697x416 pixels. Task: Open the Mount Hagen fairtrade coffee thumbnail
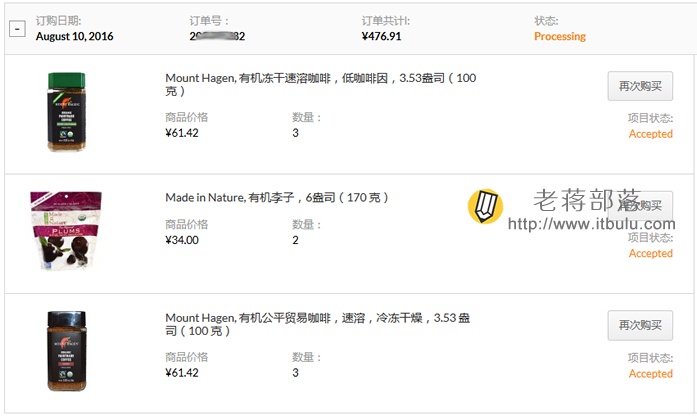point(67,351)
